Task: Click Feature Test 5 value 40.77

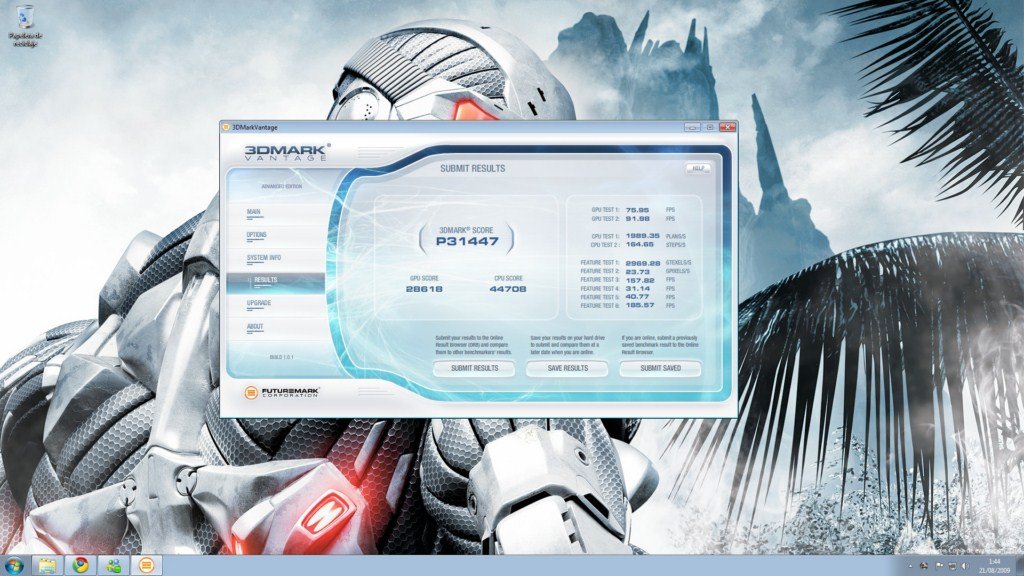Action: pos(637,296)
